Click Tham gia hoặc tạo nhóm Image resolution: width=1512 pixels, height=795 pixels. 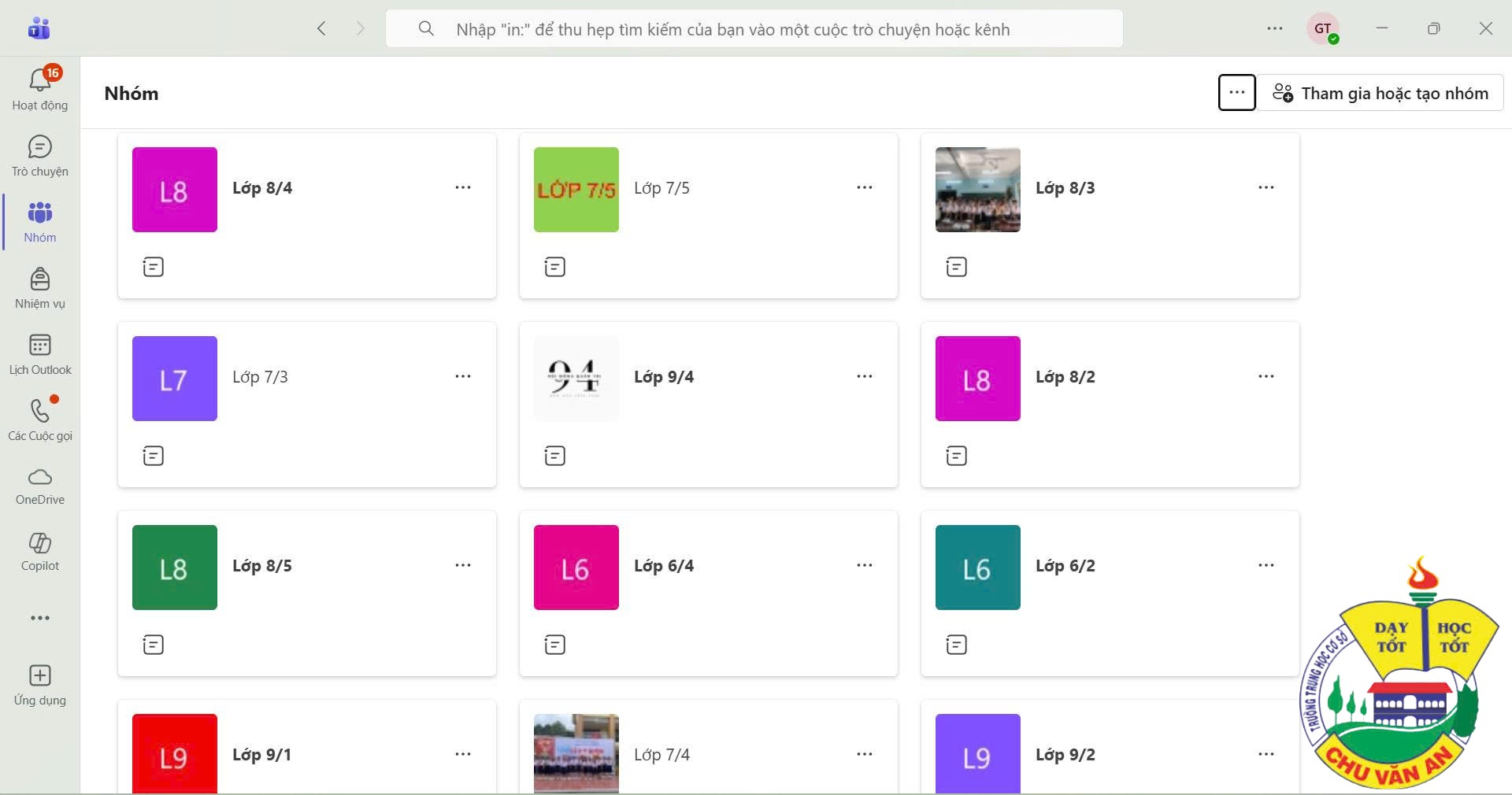point(1380,93)
